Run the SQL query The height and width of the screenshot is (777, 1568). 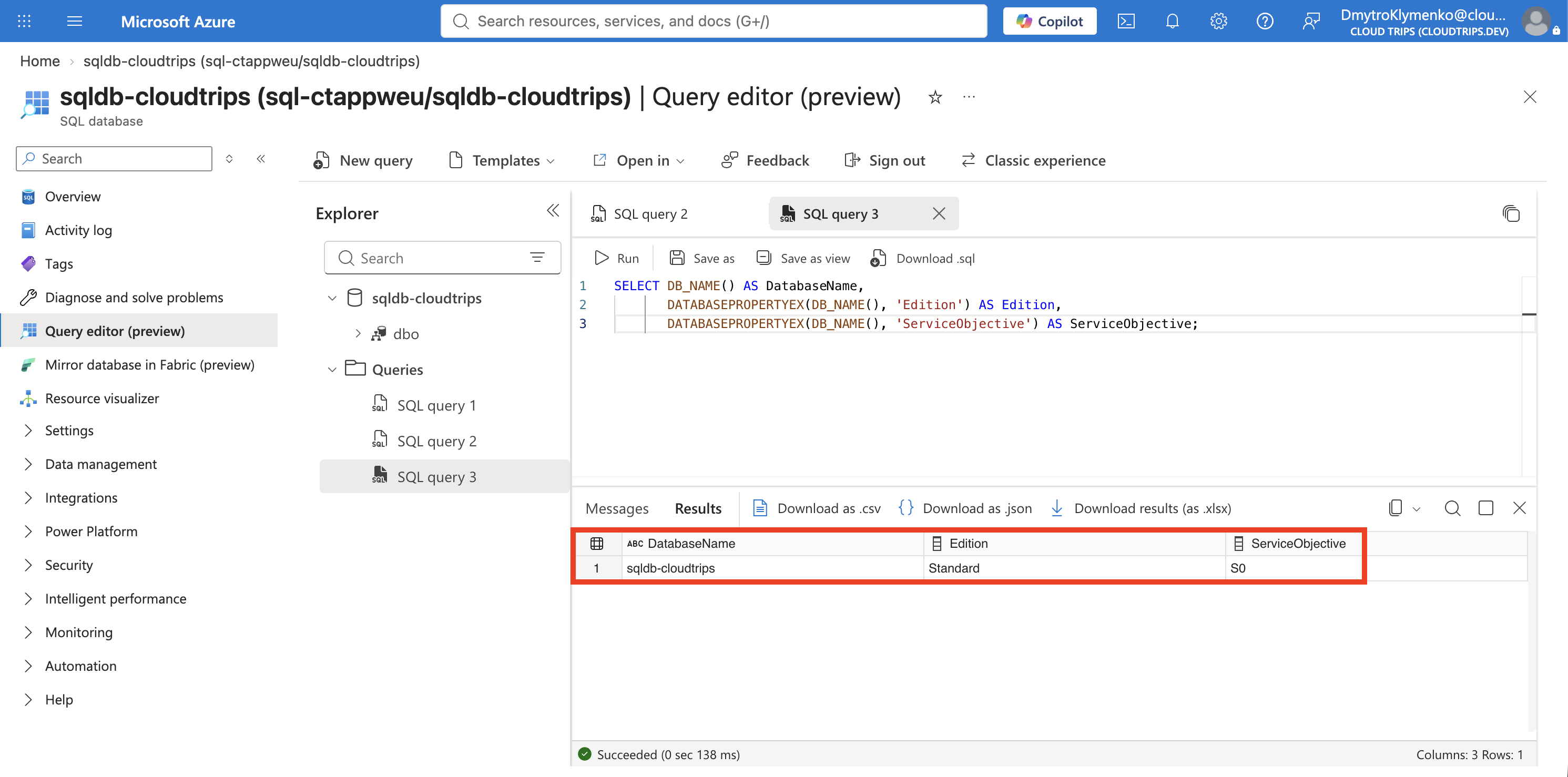(x=617, y=258)
